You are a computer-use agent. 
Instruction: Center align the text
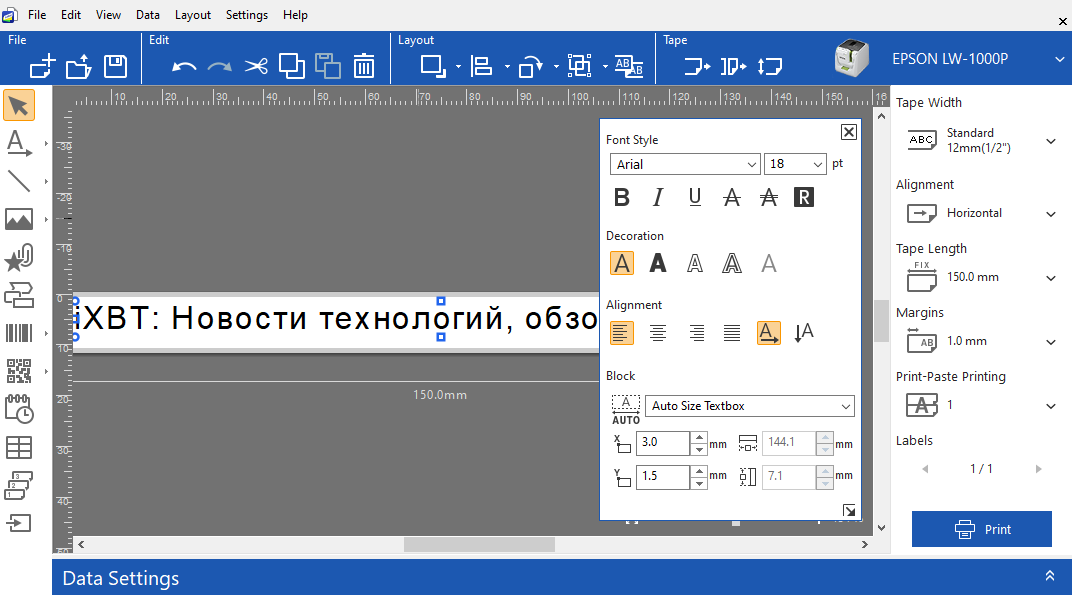[658, 333]
